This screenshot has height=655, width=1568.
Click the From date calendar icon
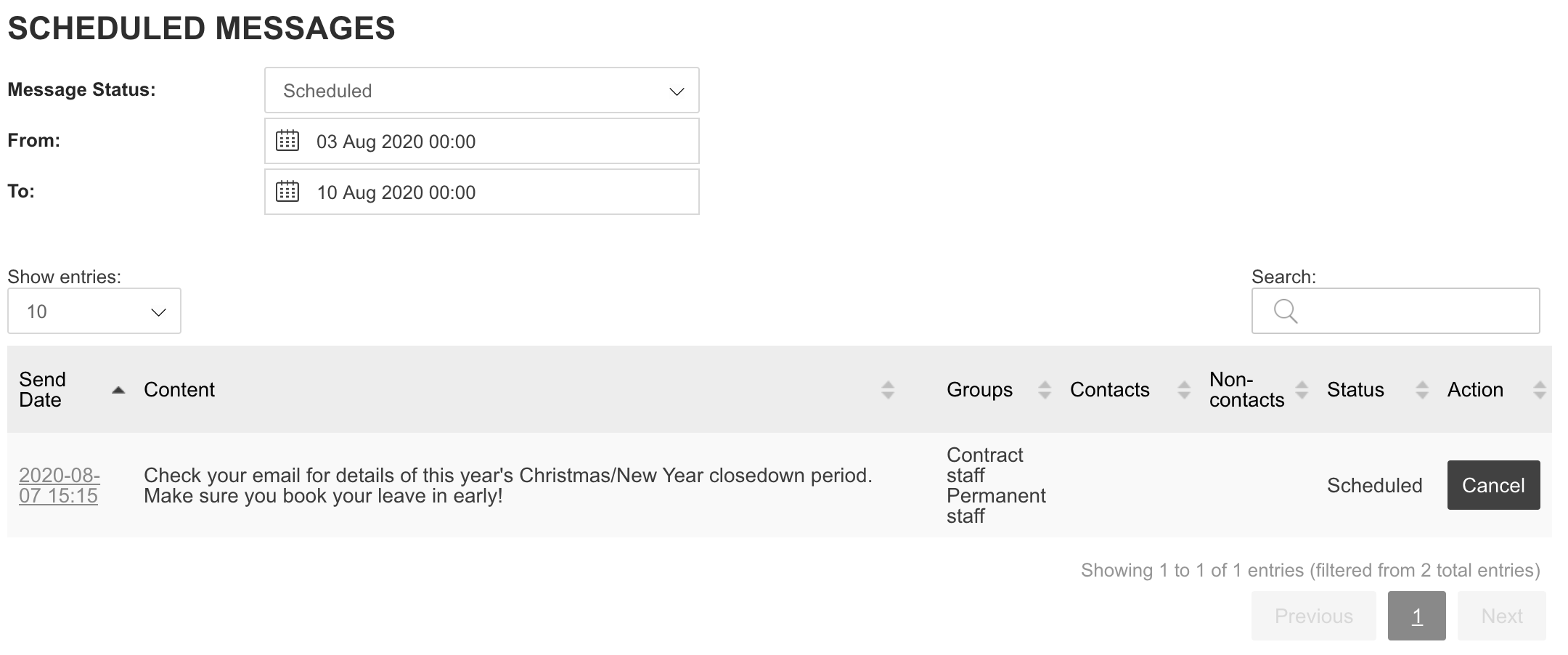(x=287, y=141)
